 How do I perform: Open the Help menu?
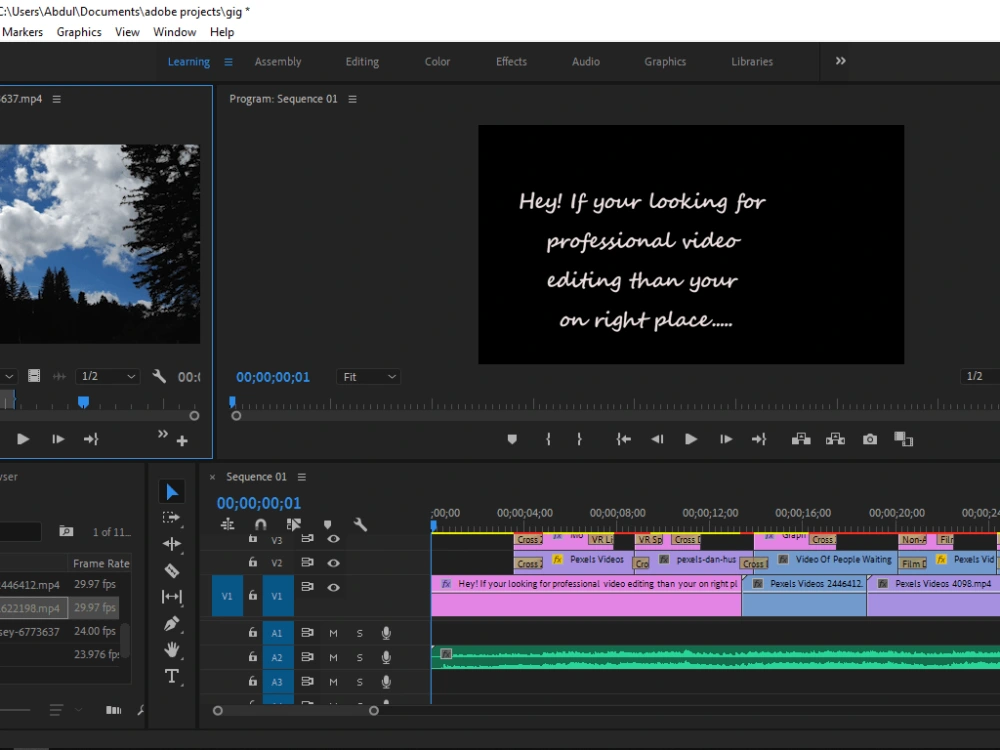click(222, 32)
